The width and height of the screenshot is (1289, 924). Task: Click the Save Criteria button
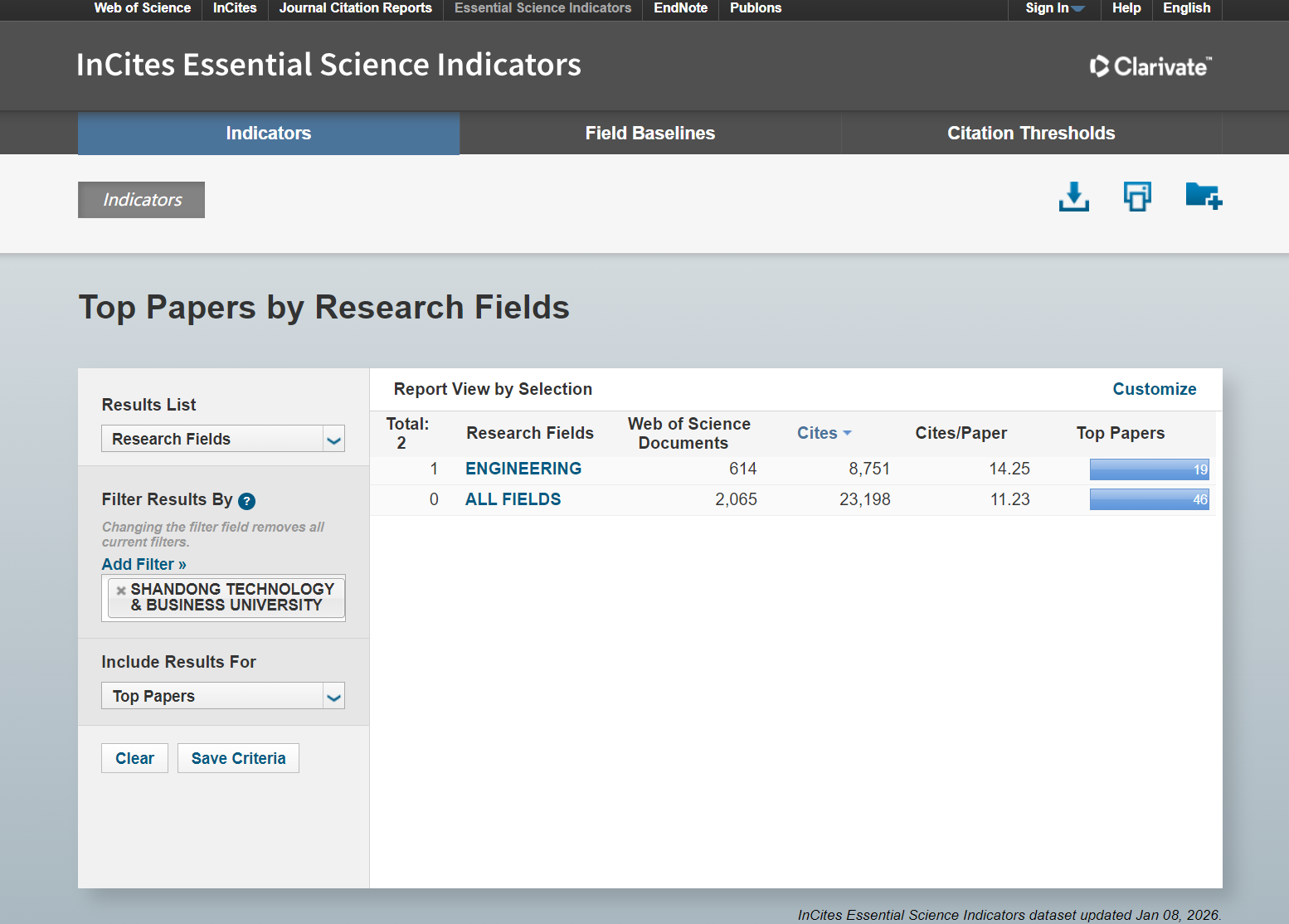238,758
